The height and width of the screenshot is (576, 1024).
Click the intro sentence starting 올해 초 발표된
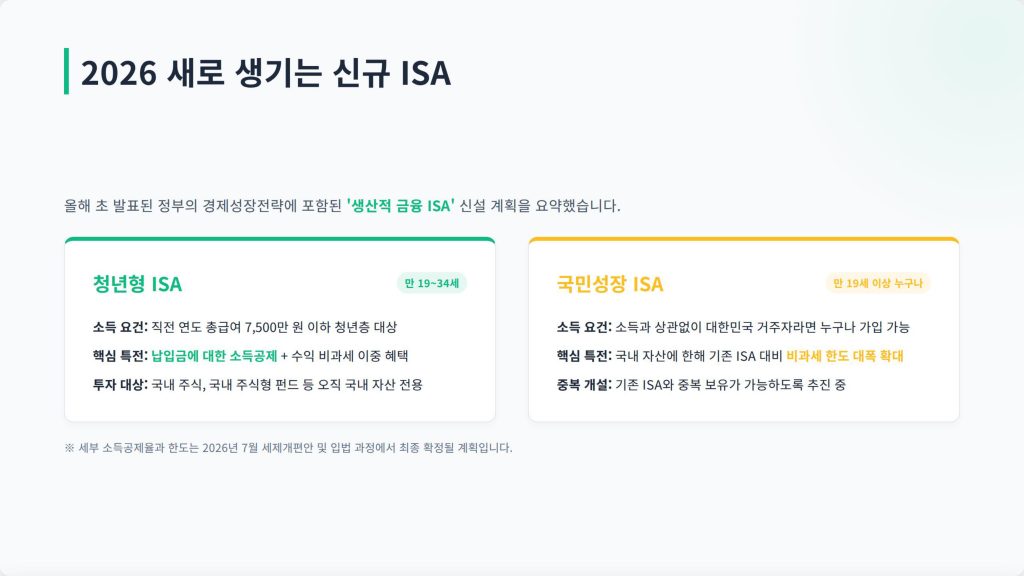[x=342, y=206]
